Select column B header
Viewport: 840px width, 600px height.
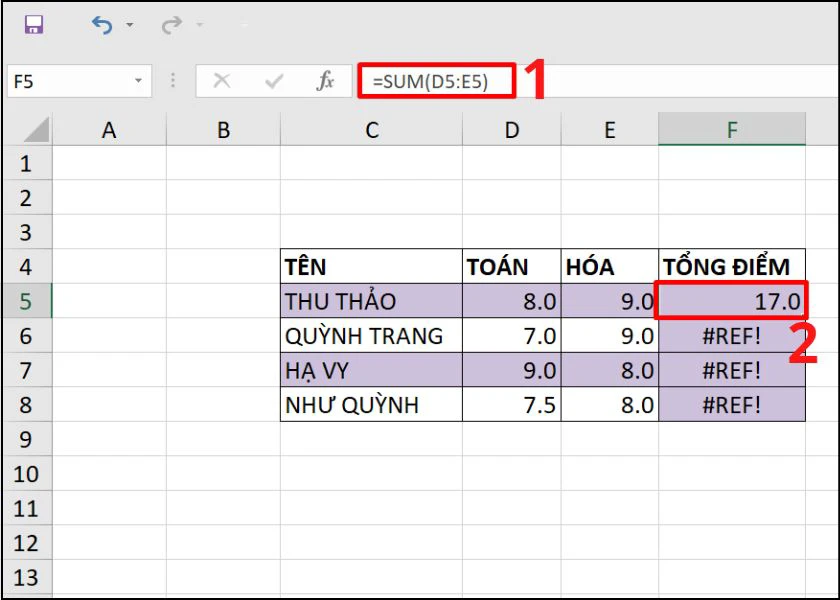click(x=223, y=130)
